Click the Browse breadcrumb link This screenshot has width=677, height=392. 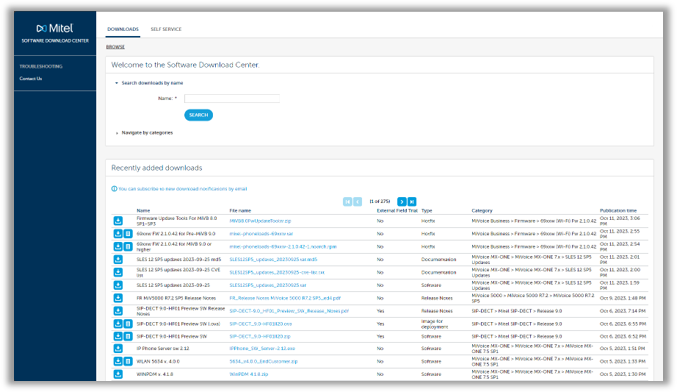pos(115,47)
